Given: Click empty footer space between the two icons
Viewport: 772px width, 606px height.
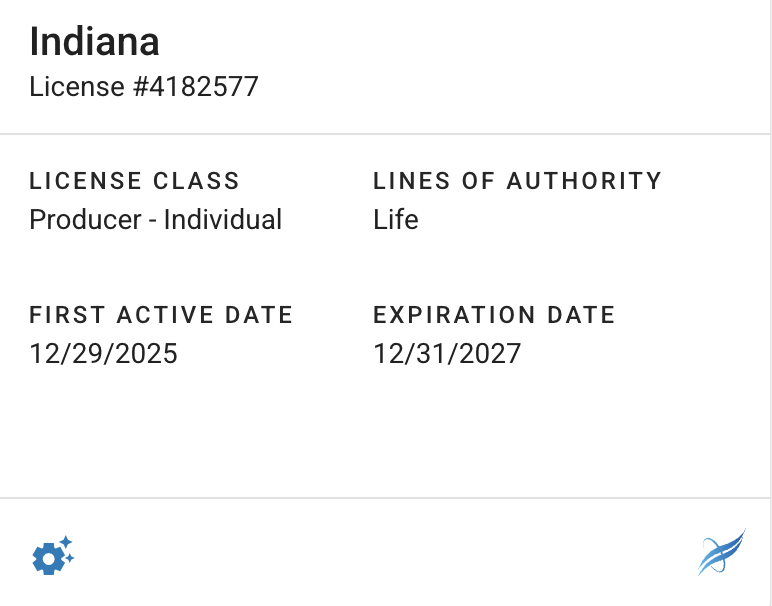Looking at the screenshot, I should (x=386, y=555).
